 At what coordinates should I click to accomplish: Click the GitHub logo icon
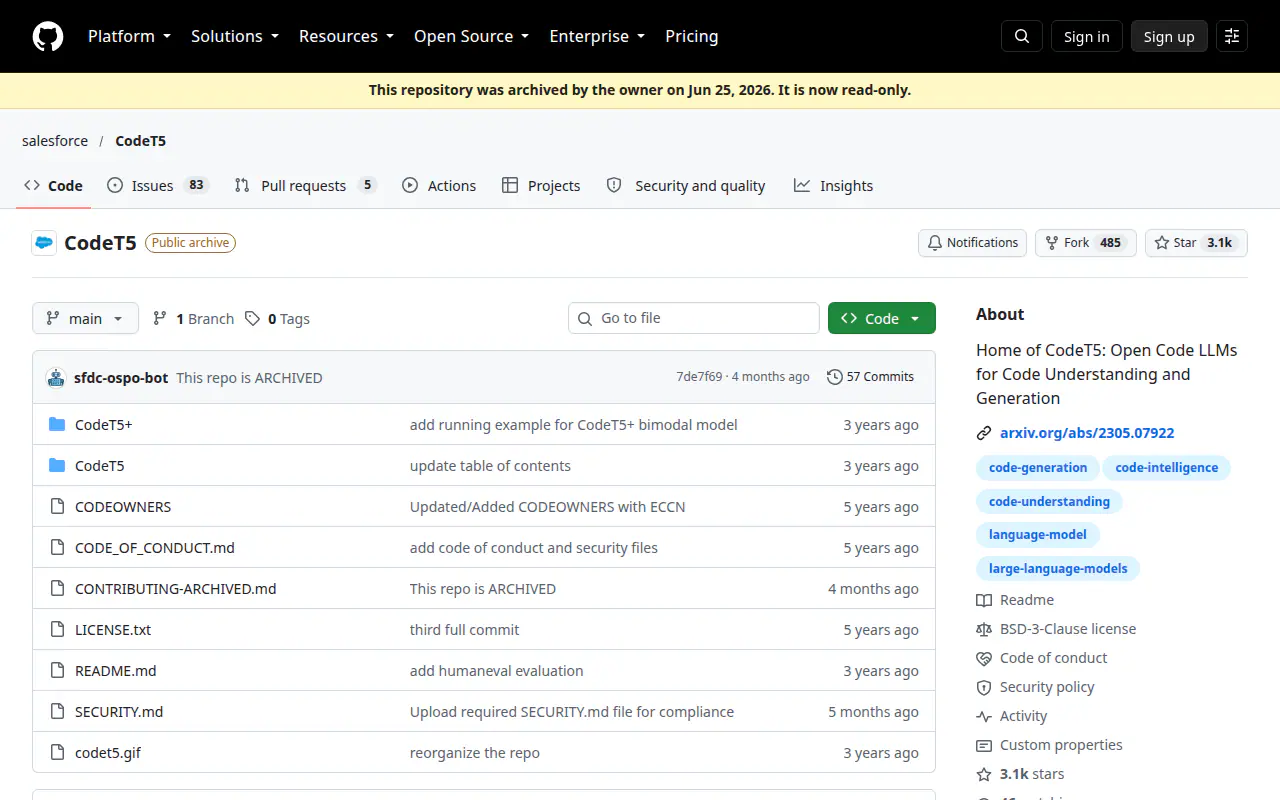[48, 36]
